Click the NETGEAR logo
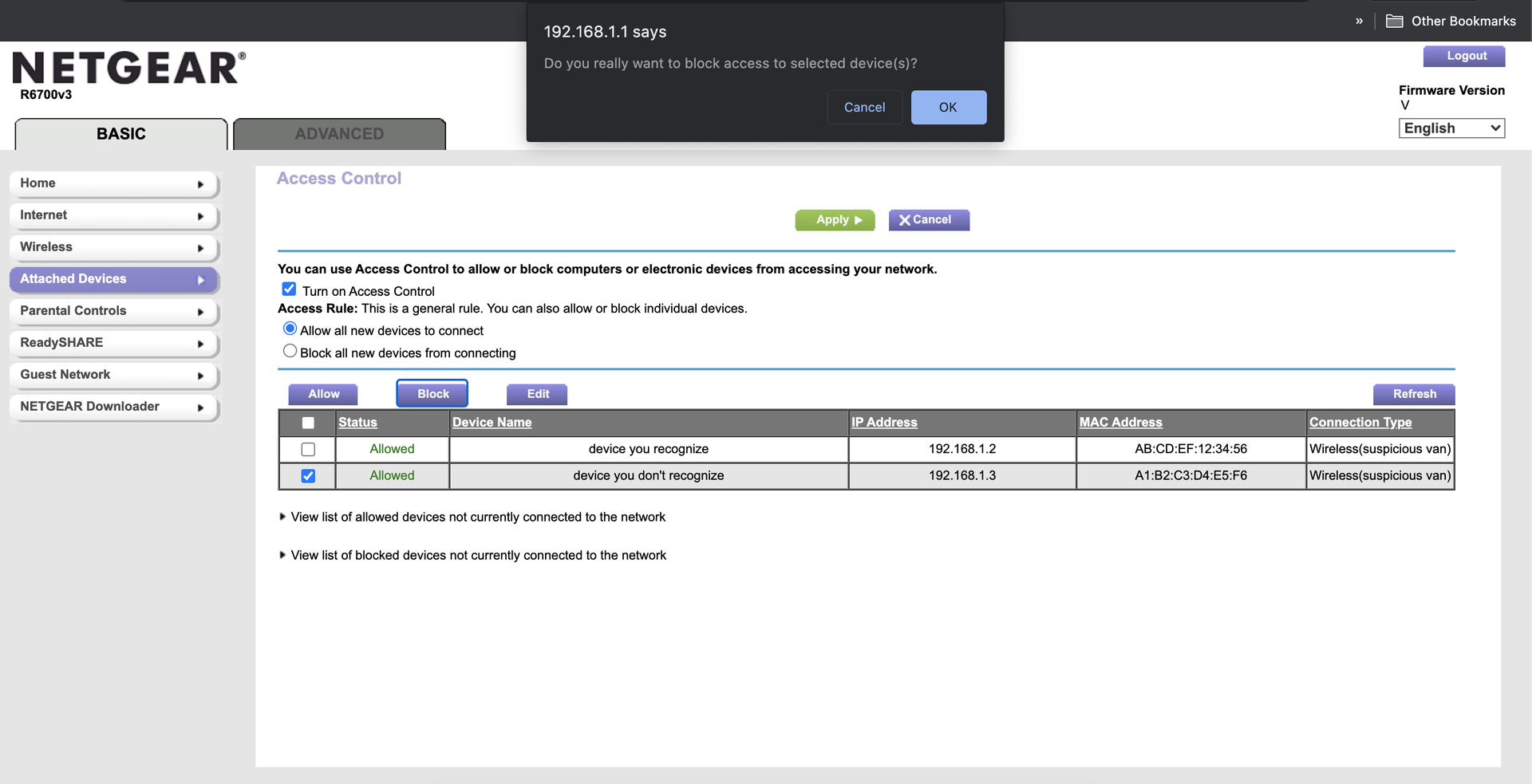This screenshot has width=1532, height=784. pos(129,68)
